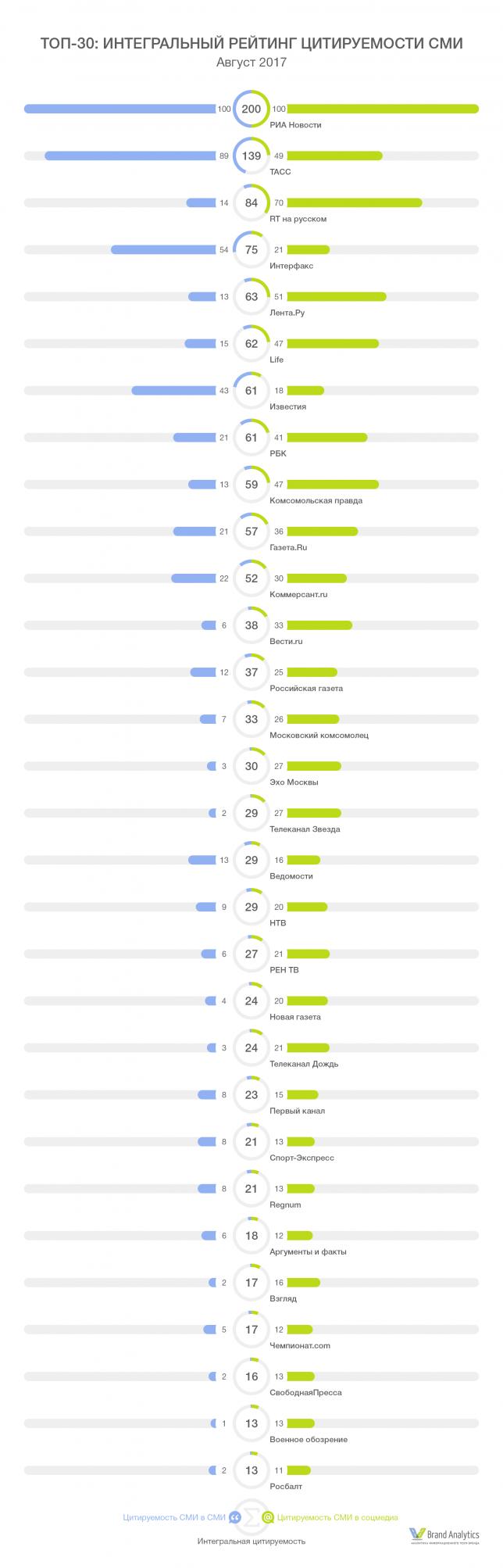
Task: Click the Лента.Ру score circle 63
Action: [x=251, y=297]
